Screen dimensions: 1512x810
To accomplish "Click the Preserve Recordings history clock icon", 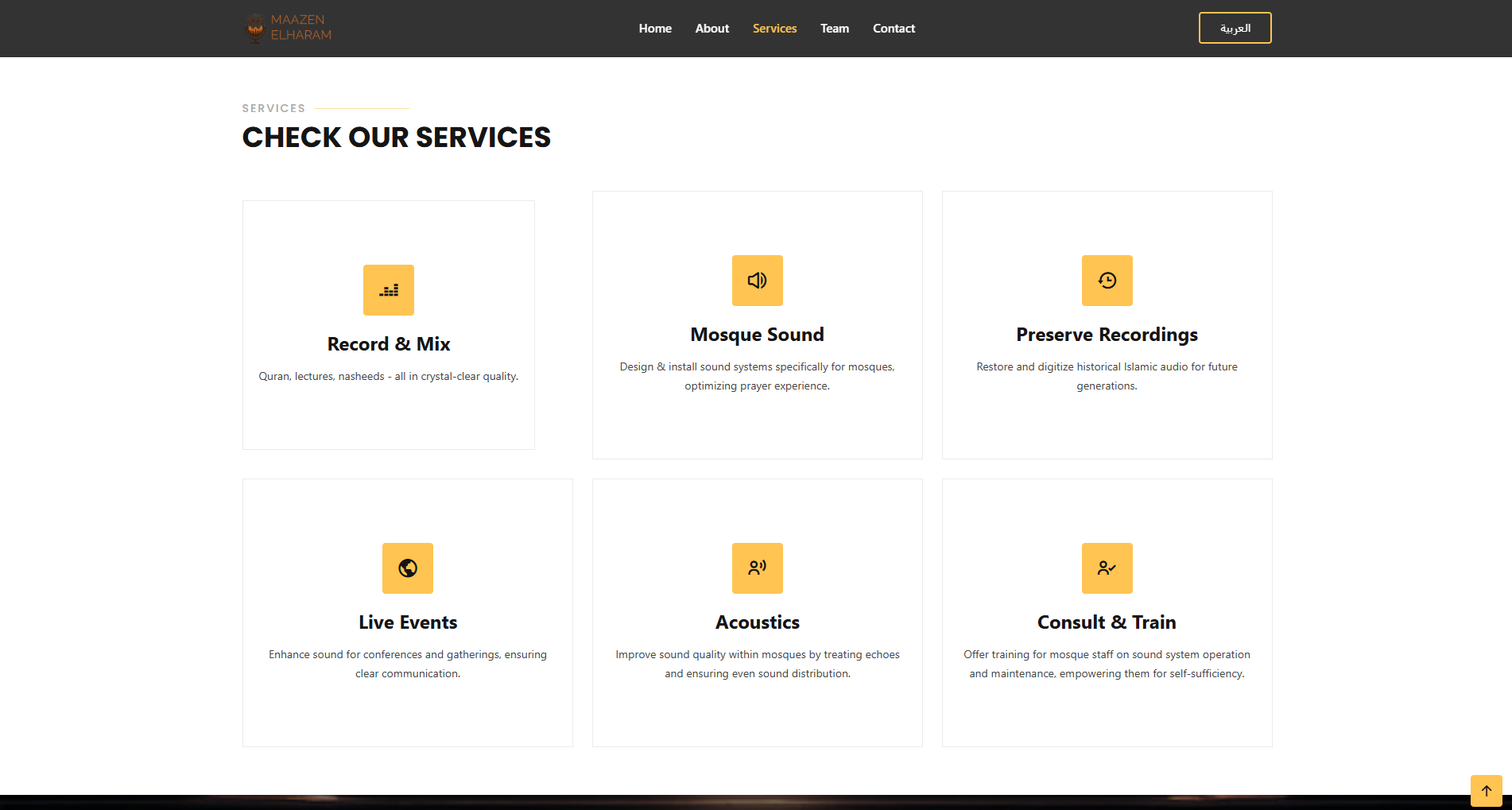I will pos(1107,281).
